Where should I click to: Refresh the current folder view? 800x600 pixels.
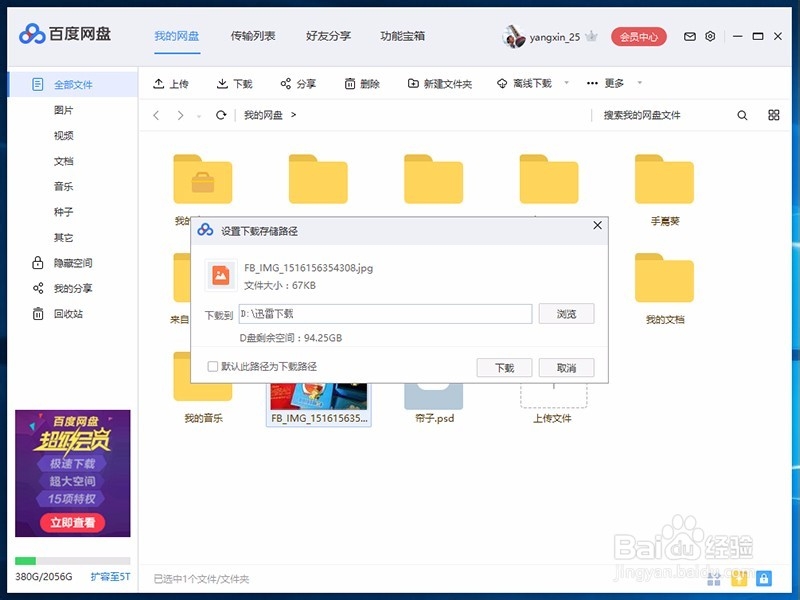click(220, 115)
